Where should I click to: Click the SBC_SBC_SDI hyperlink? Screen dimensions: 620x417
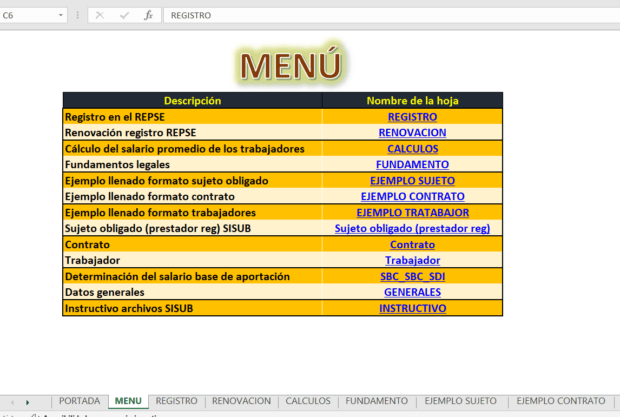412,276
